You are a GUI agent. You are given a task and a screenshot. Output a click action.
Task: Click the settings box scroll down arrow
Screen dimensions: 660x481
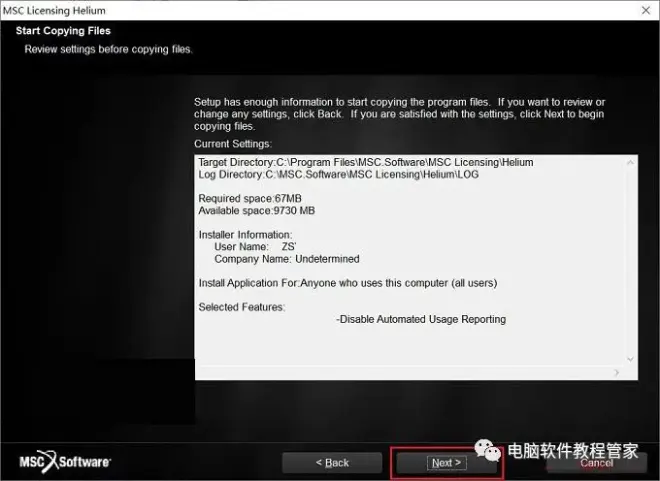pyautogui.click(x=630, y=359)
